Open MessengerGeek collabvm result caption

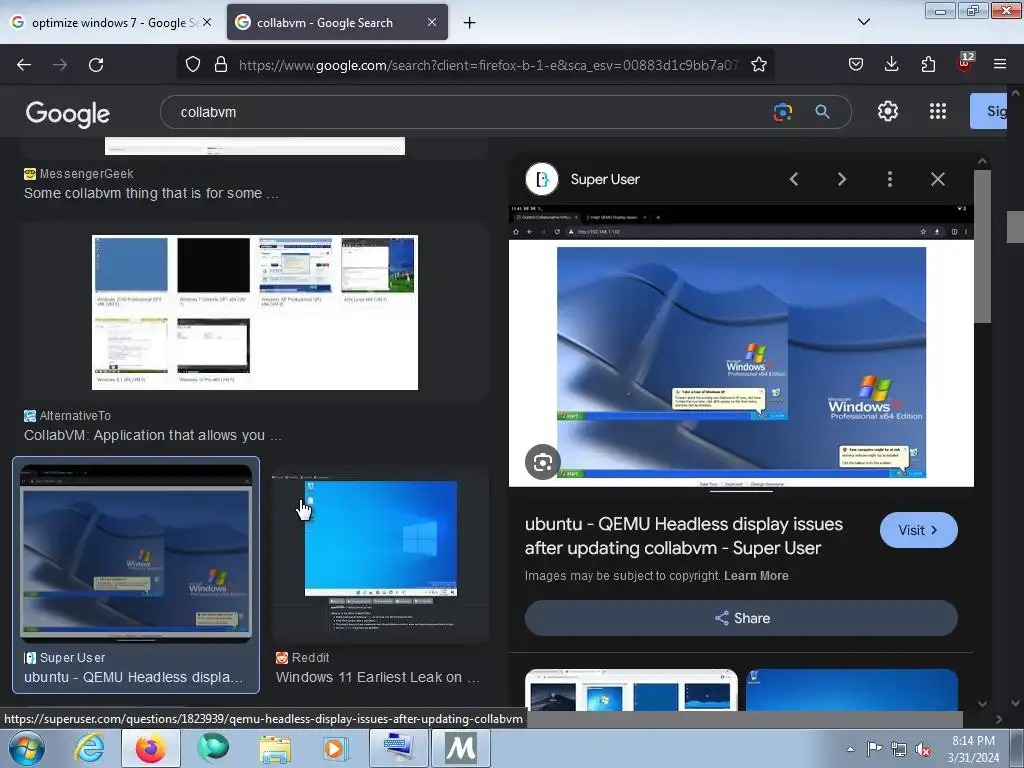[x=152, y=193]
